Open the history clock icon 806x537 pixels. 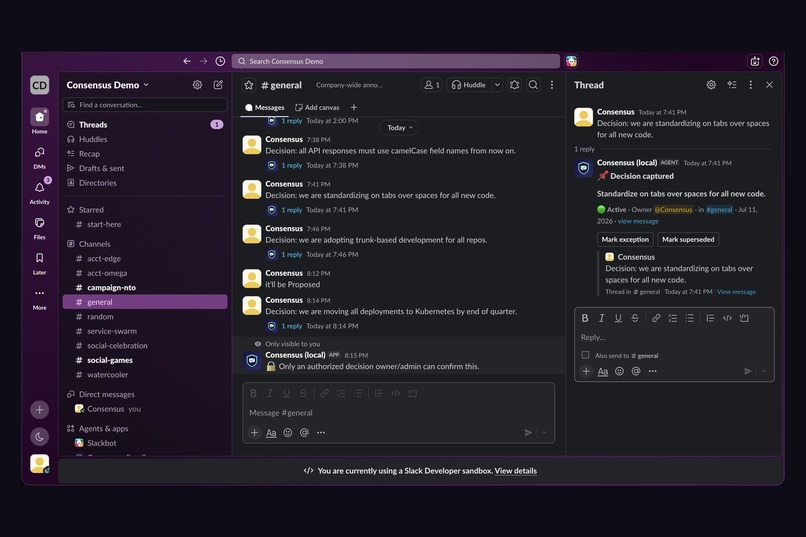[220, 61]
